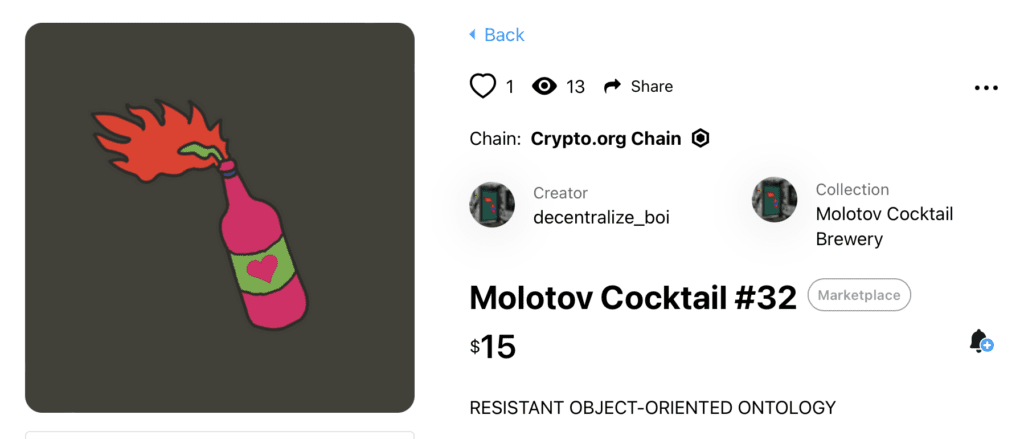Open the collection avatar image
The height and width of the screenshot is (439, 1024).
click(775, 200)
